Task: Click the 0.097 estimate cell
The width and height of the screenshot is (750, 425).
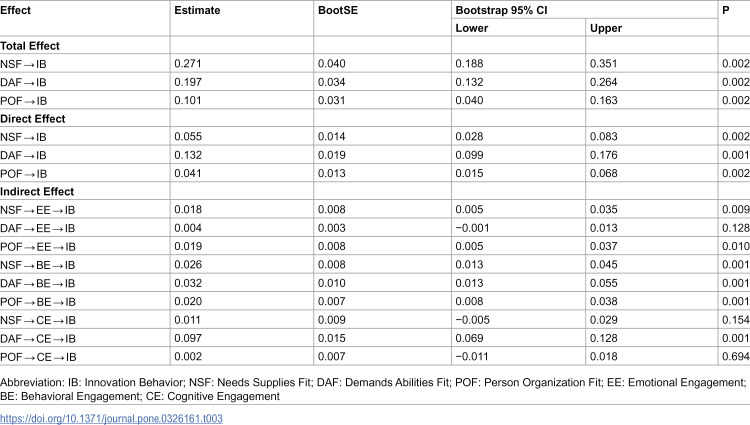Action: point(188,338)
